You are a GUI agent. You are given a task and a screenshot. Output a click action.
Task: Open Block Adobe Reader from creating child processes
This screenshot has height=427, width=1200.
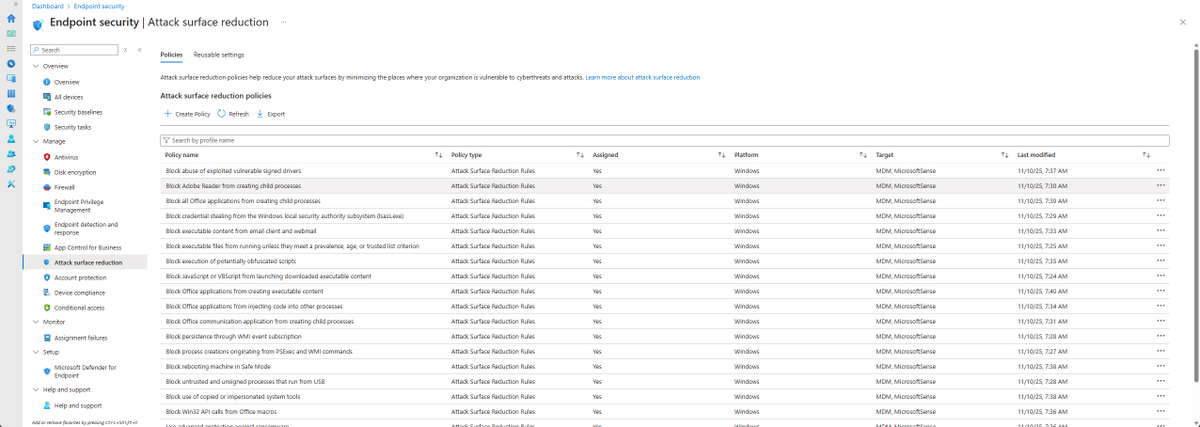tap(235, 186)
